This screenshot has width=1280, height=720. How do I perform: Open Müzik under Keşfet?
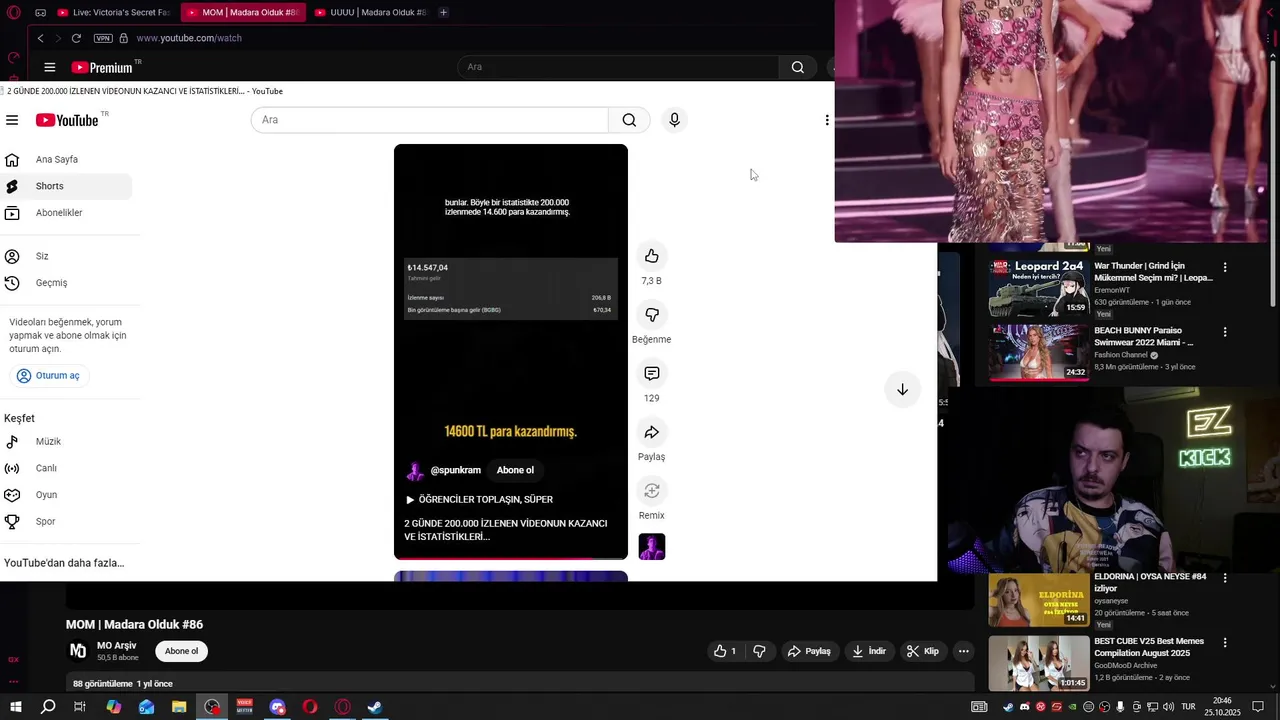coord(66,441)
